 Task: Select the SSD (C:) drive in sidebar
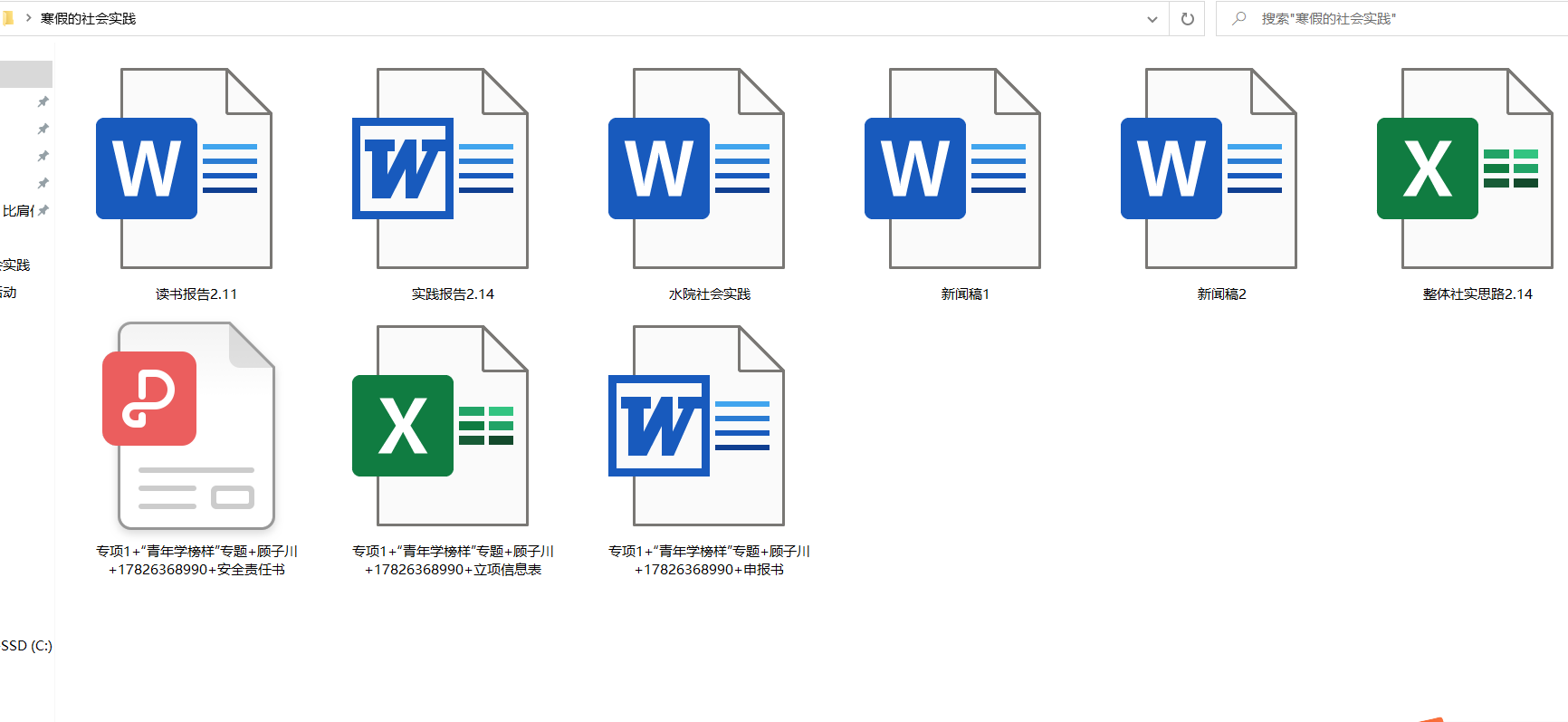26,646
